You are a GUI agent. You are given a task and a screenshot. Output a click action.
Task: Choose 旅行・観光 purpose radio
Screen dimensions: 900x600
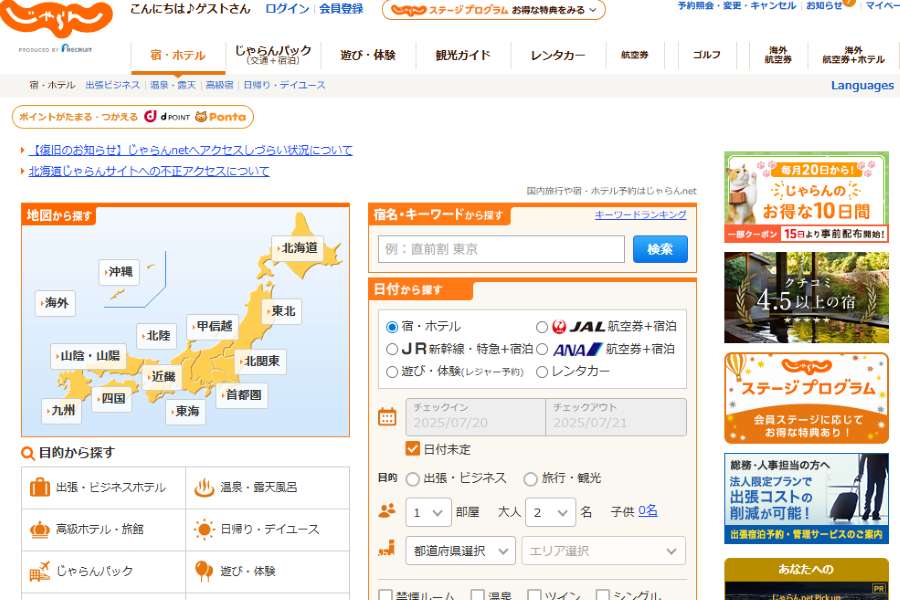pos(530,479)
